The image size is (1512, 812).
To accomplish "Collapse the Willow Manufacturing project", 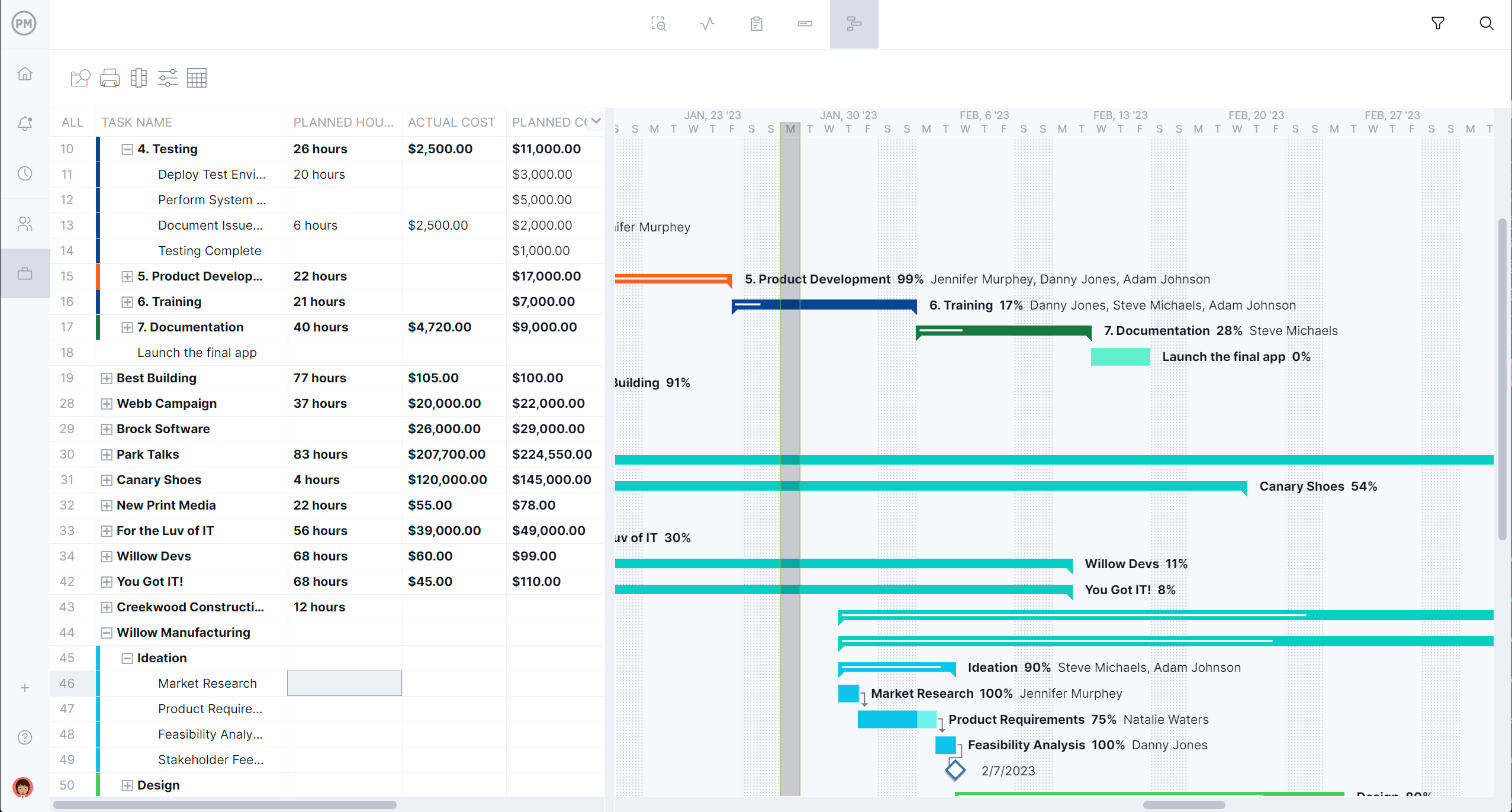I will pyautogui.click(x=107, y=633).
